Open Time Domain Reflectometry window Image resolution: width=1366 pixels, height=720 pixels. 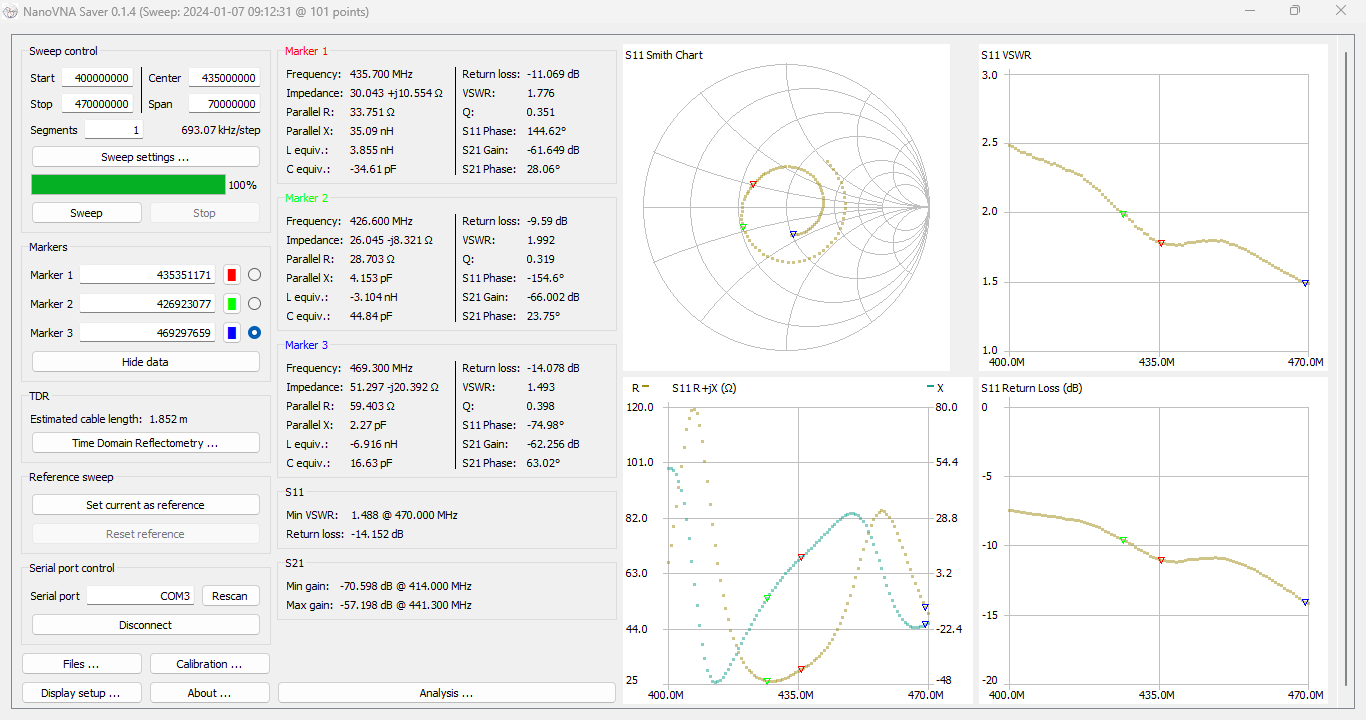145,443
